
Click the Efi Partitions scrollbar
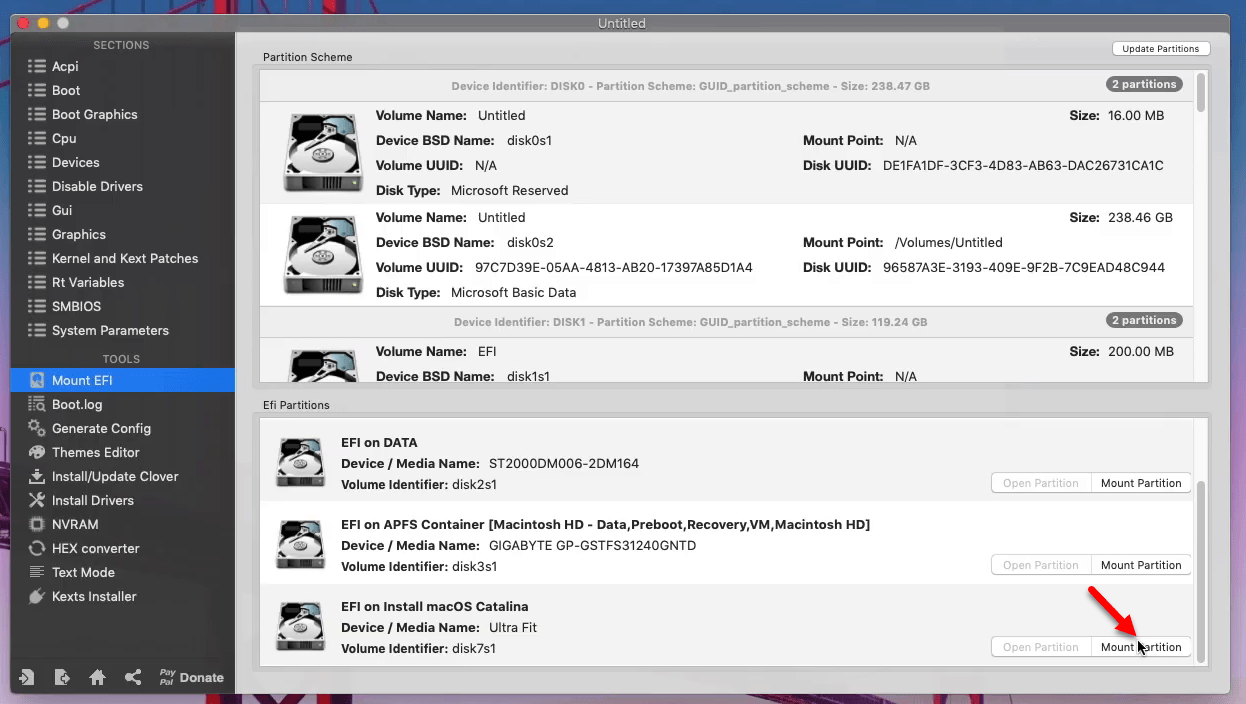coord(1201,572)
